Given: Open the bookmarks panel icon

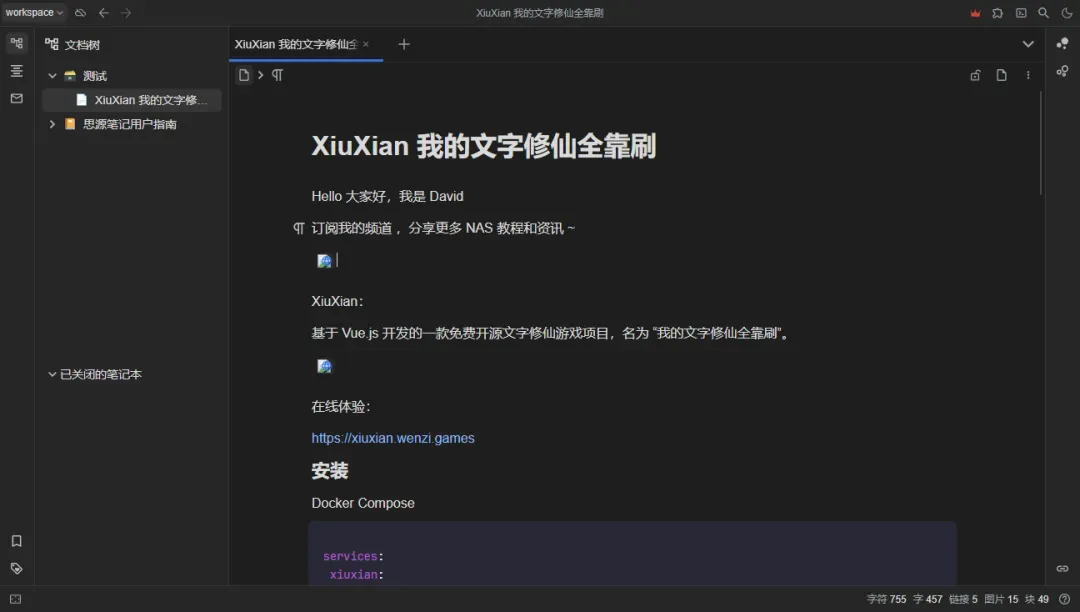Looking at the screenshot, I should [17, 541].
